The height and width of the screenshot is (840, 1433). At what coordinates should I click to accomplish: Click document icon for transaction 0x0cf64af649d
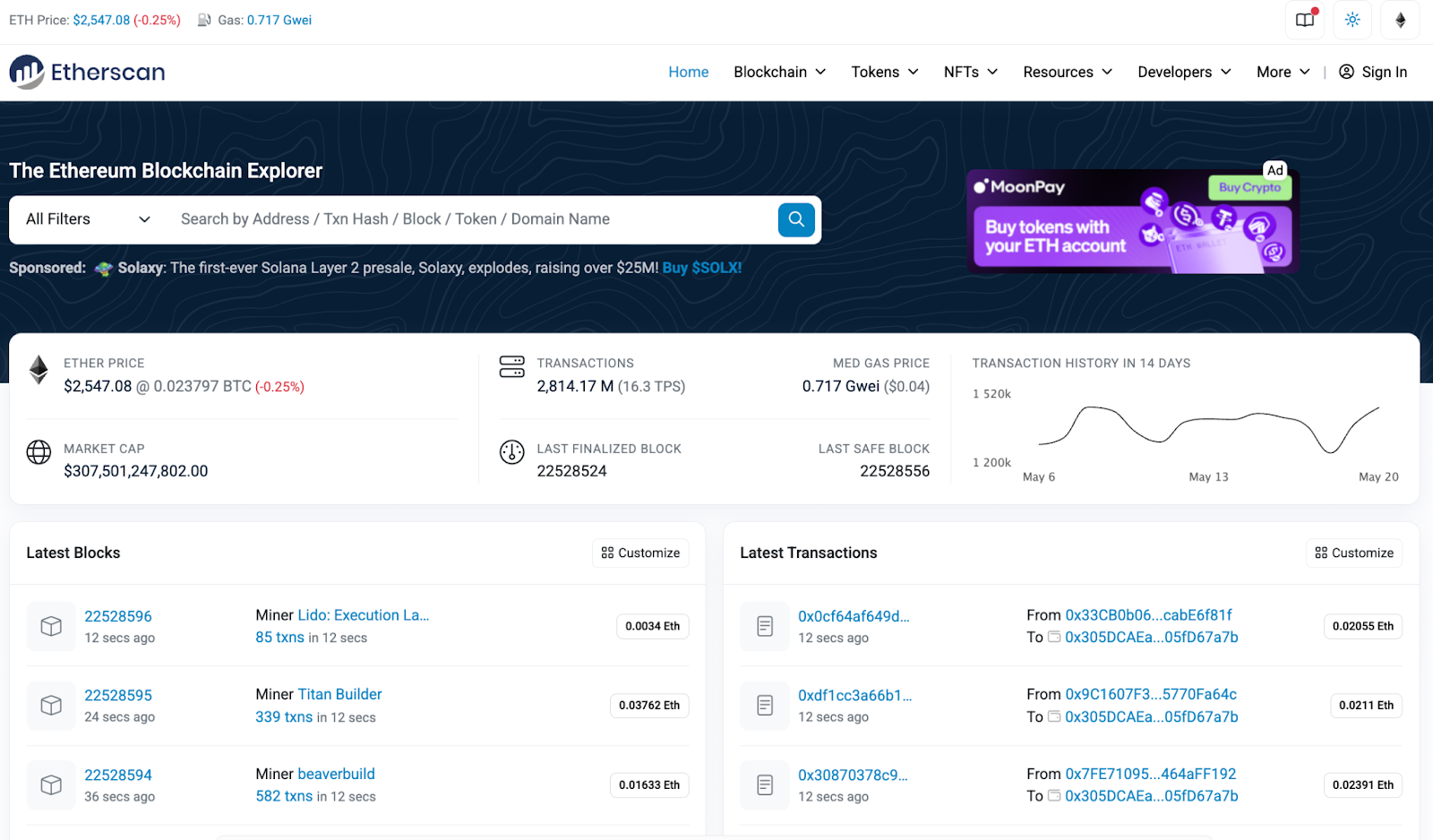coord(765,626)
